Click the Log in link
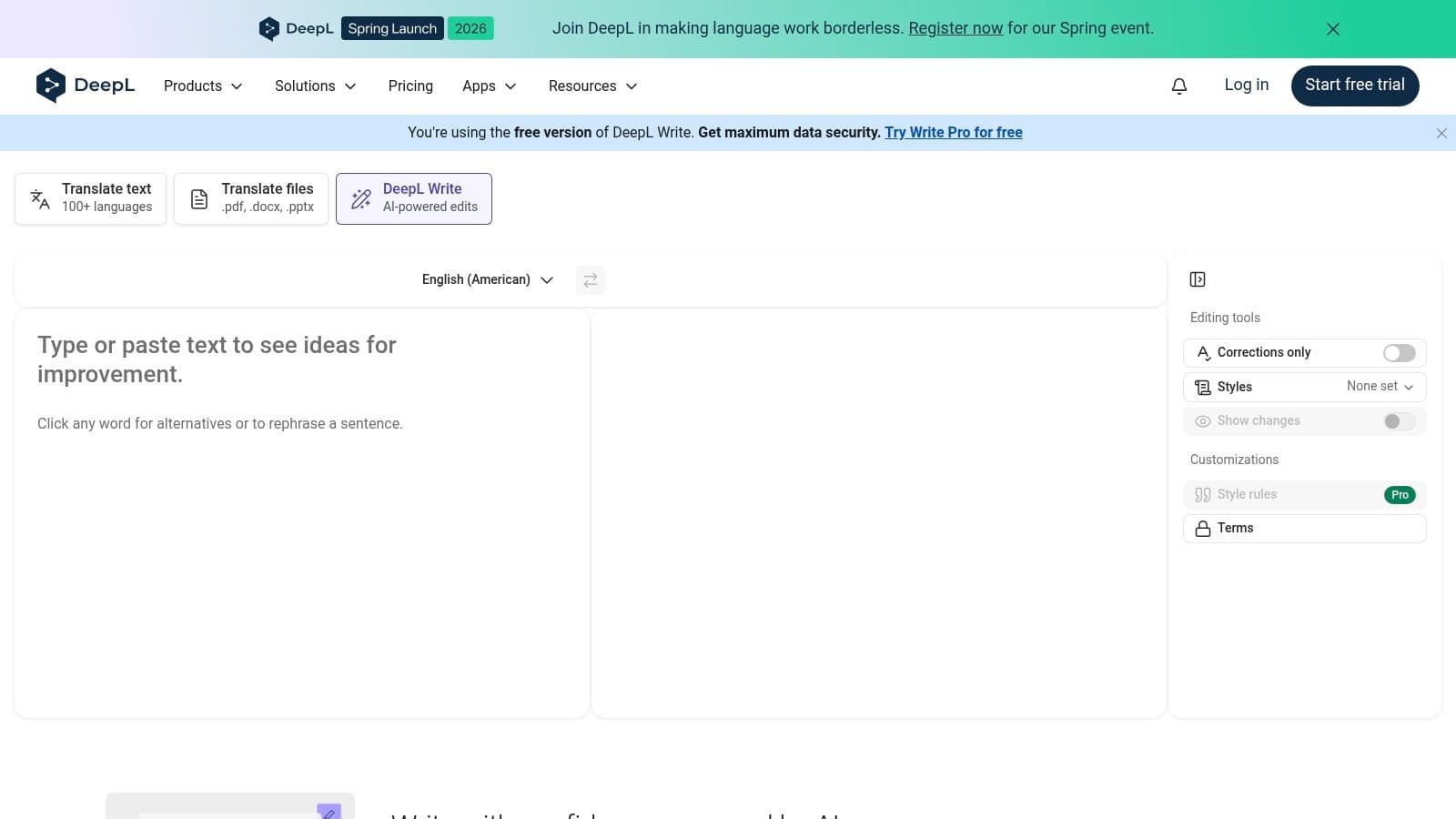 1246,85
